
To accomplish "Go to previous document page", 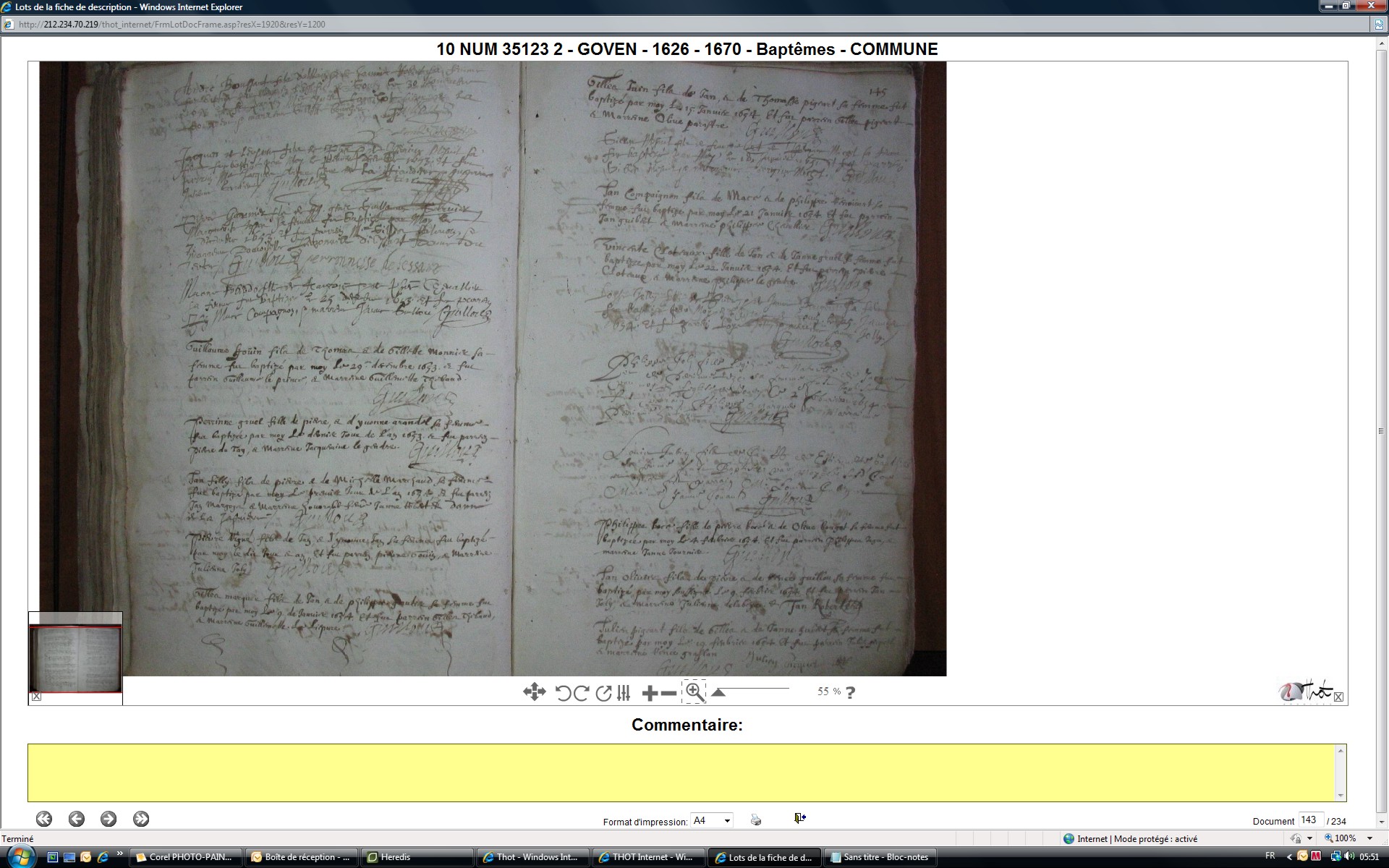I will click(x=77, y=819).
